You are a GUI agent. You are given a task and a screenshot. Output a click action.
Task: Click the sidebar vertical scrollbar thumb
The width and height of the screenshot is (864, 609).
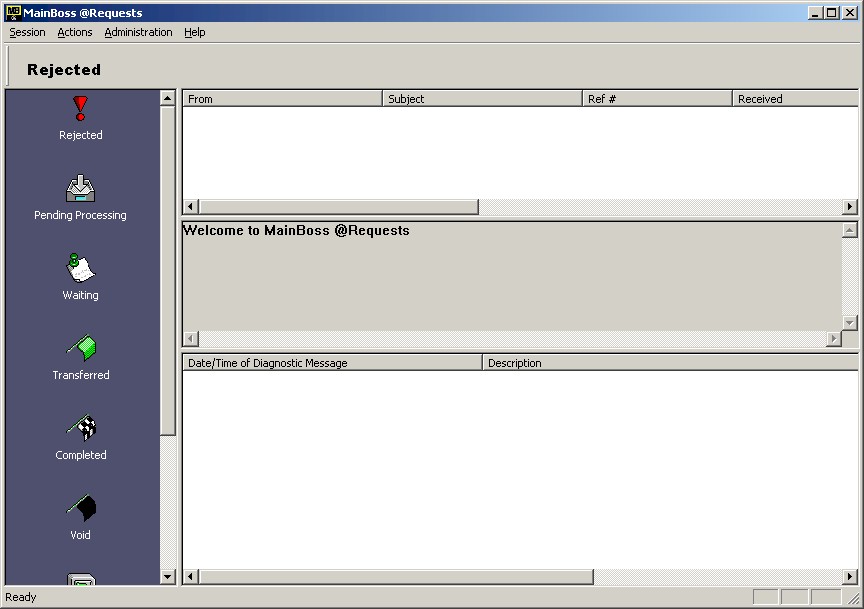point(168,271)
